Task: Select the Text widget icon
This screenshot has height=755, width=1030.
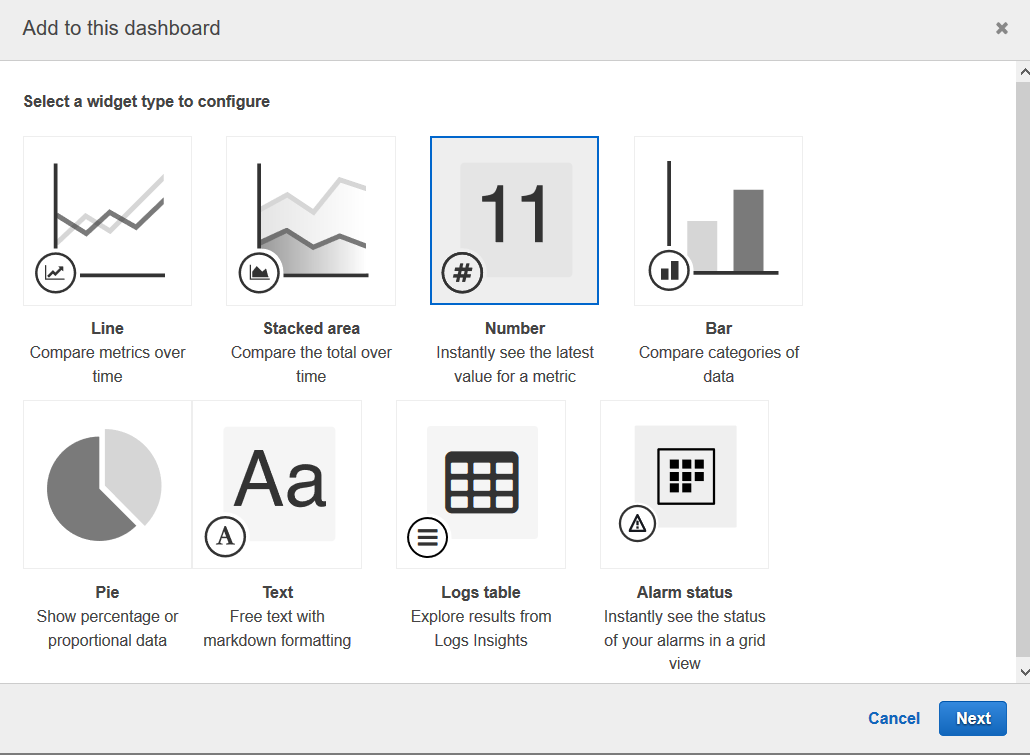Action: pos(277,485)
